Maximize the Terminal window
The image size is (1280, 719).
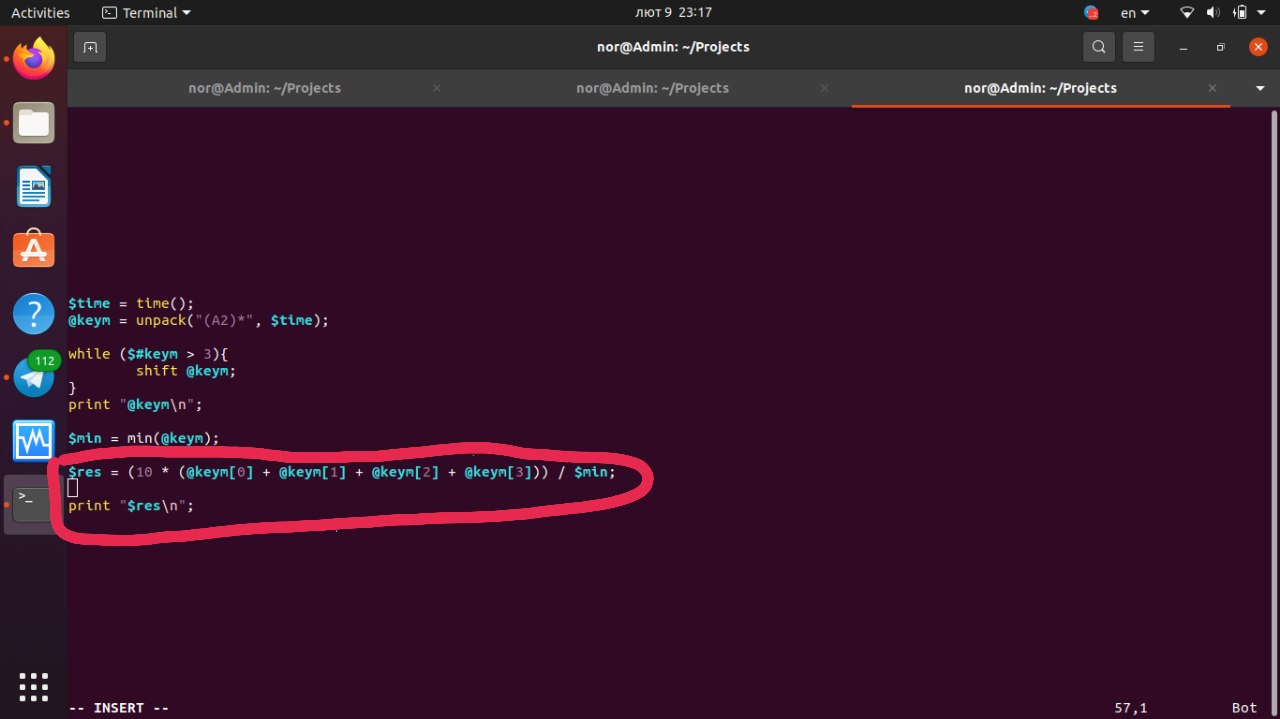click(x=1220, y=47)
